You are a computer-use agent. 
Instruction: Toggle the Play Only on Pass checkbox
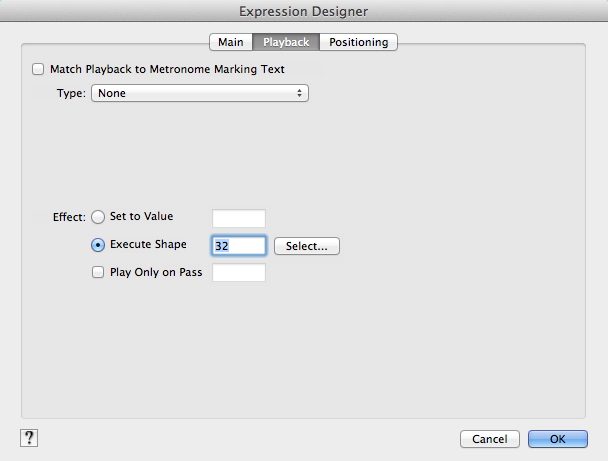[x=98, y=272]
